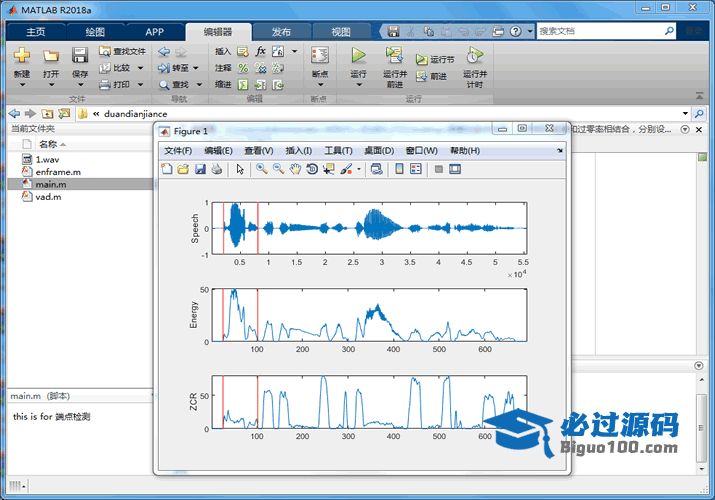Click the dock figure arrow at right of the figure menu bar
Image resolution: width=715 pixels, height=500 pixels.
(x=560, y=150)
